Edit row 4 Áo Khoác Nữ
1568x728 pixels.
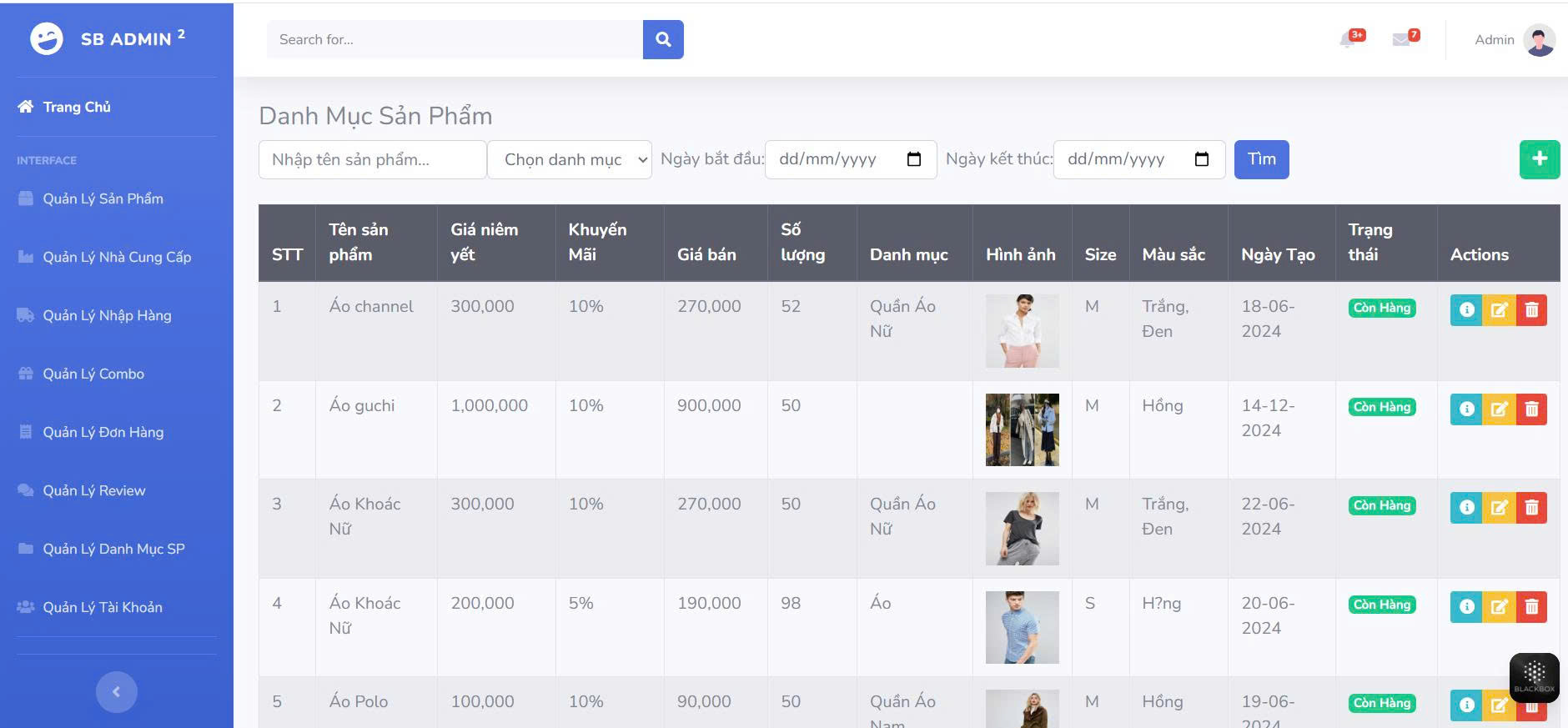coord(1499,607)
